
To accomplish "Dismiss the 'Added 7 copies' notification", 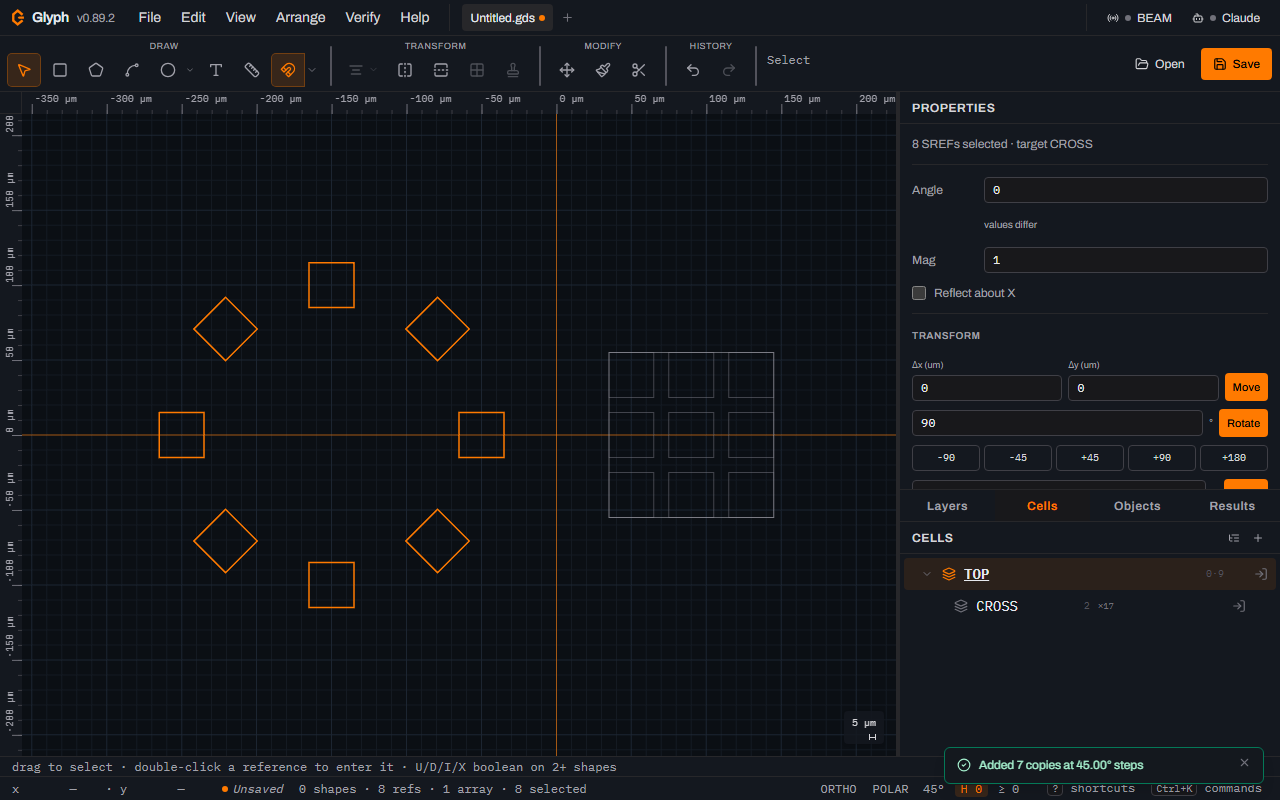I will (1244, 763).
